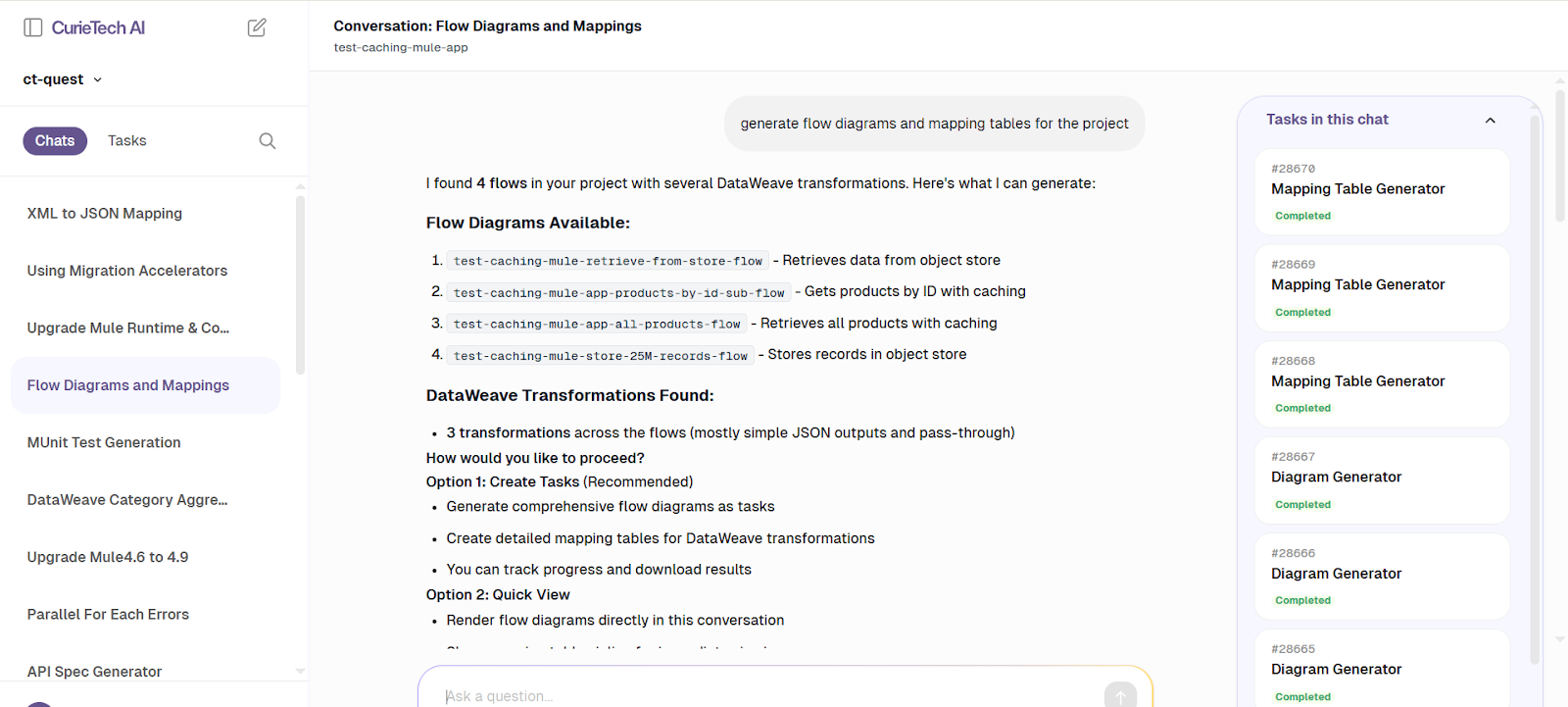Image resolution: width=1568 pixels, height=707 pixels.
Task: Collapse the Tasks in this chat panel
Action: pos(1490,120)
